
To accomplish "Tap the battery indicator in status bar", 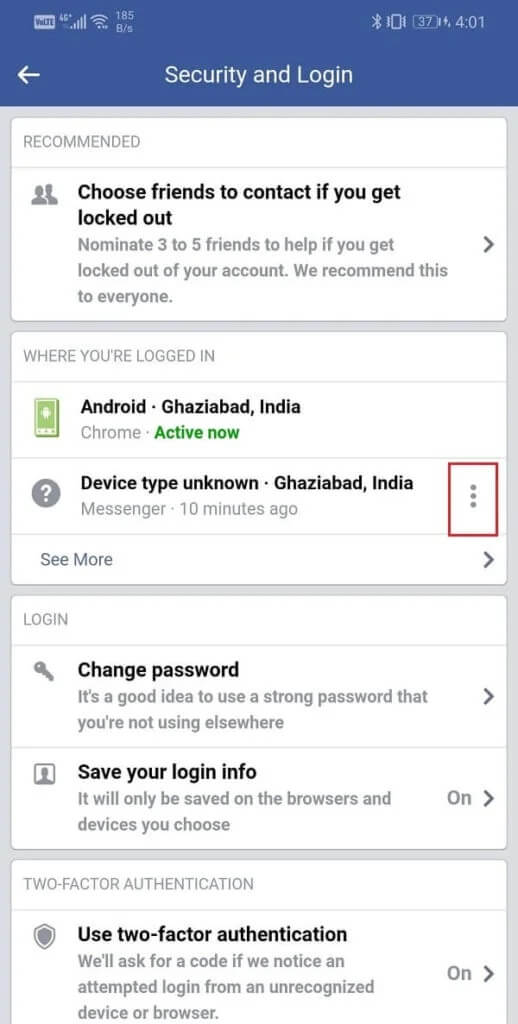I will [x=425, y=22].
